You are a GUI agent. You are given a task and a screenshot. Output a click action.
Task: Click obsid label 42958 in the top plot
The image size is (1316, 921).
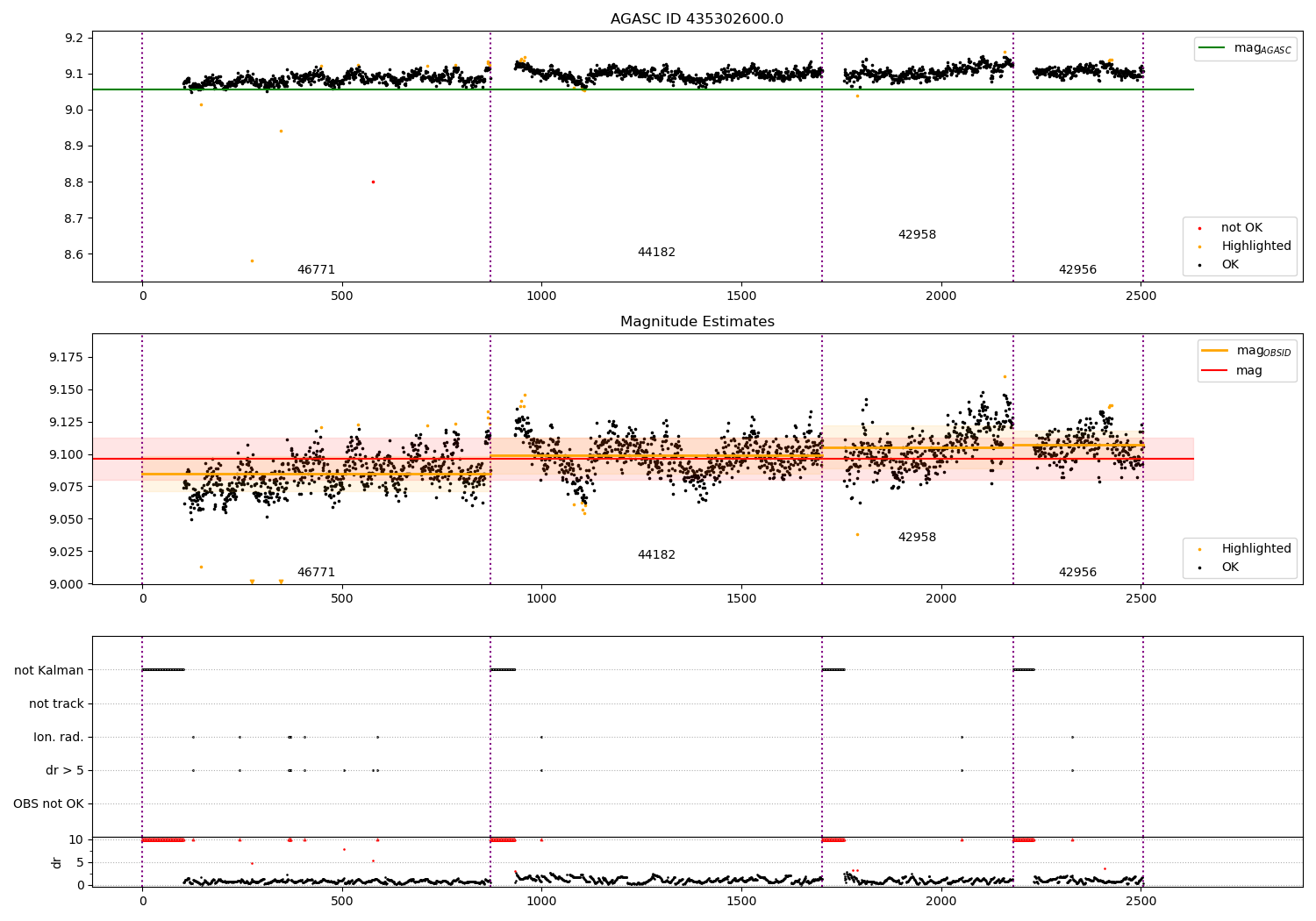917,235
